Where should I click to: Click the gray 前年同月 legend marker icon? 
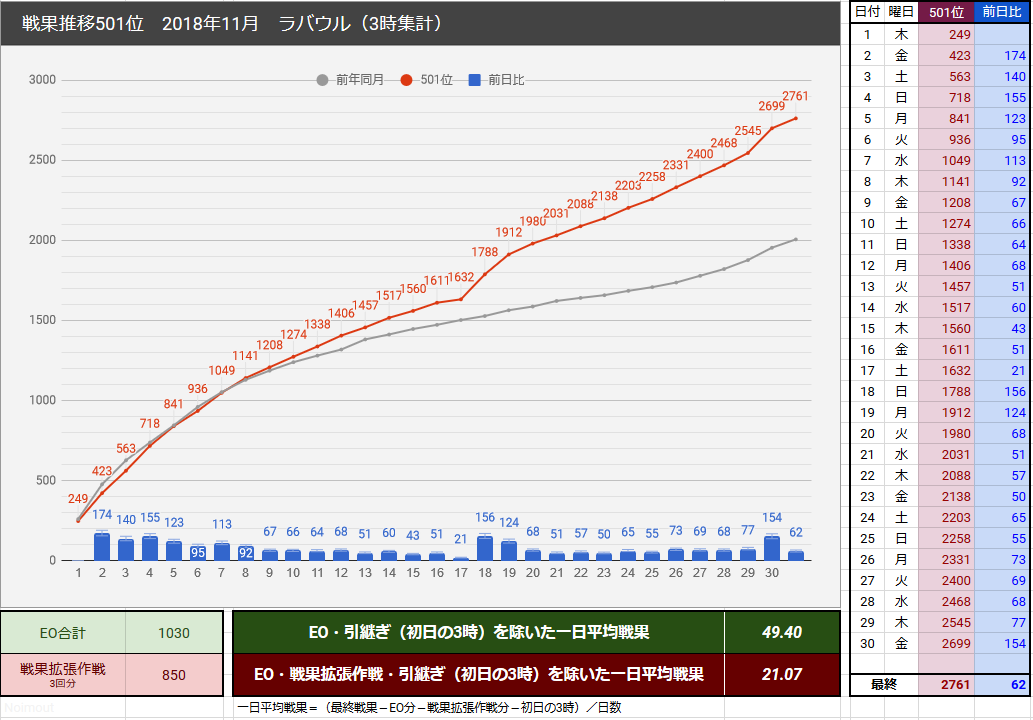(x=323, y=79)
